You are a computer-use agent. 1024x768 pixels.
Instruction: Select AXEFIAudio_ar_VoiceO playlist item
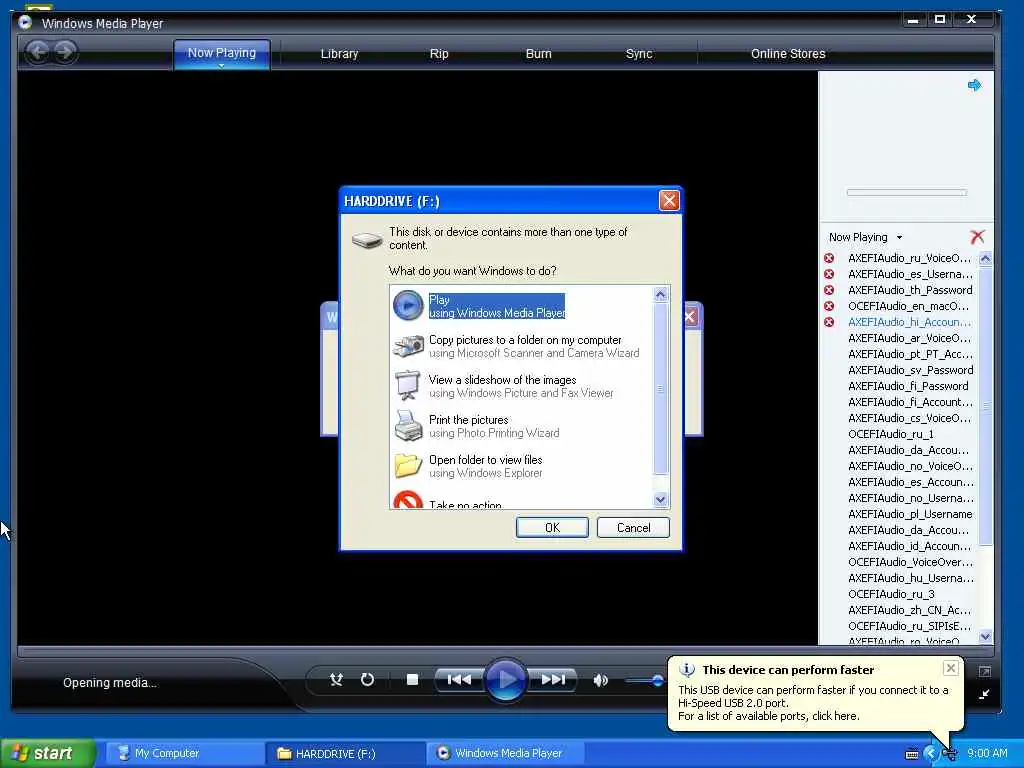pos(909,338)
